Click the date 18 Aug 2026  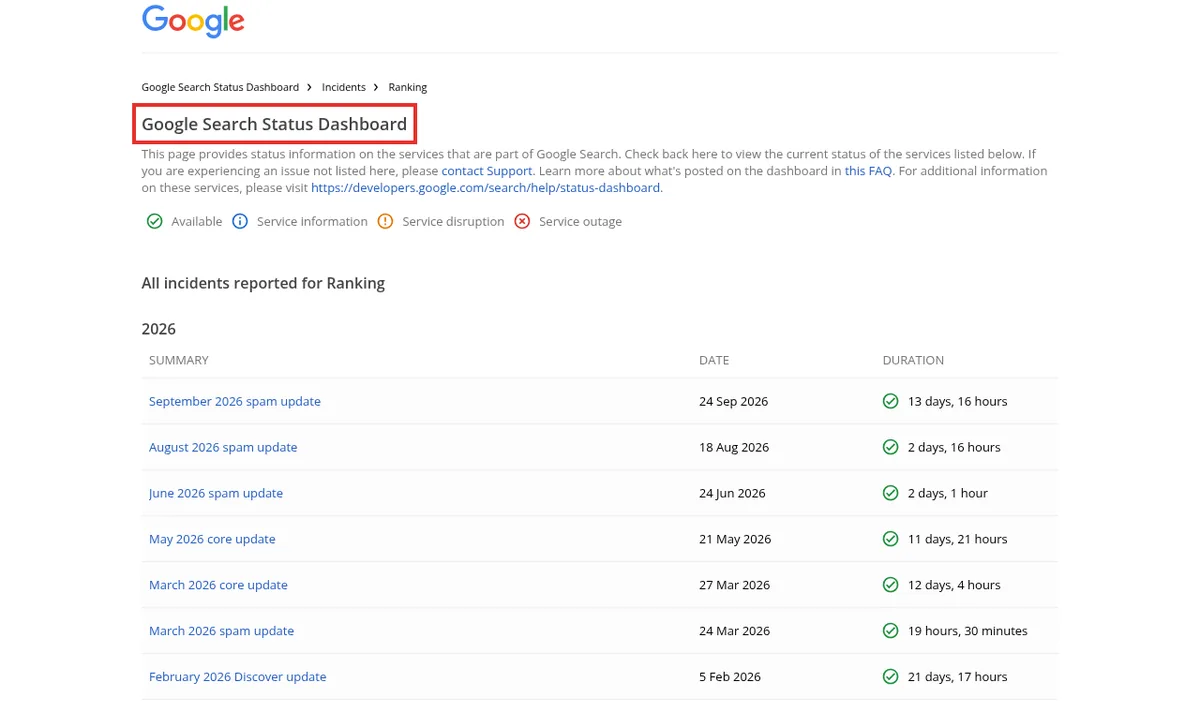pos(734,447)
